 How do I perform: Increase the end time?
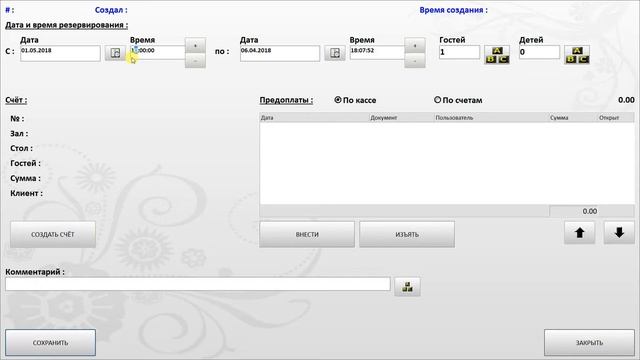coord(415,45)
